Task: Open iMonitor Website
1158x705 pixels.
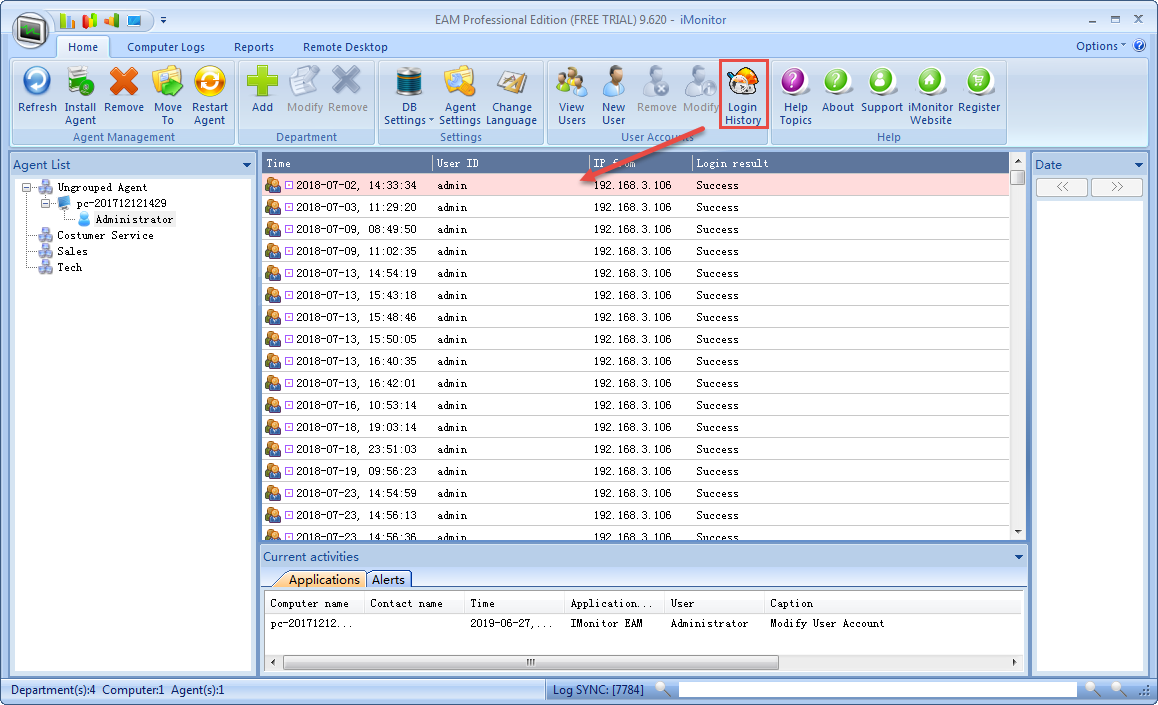Action: pyautogui.click(x=931, y=96)
